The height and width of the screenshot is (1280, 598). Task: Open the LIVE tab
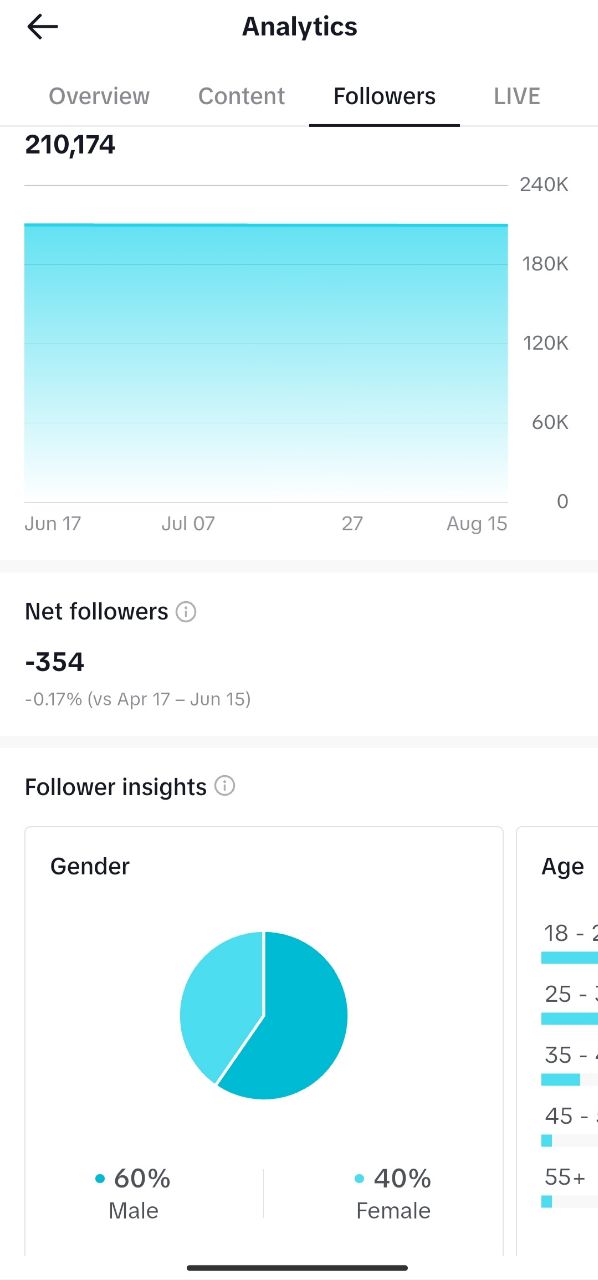coord(517,96)
